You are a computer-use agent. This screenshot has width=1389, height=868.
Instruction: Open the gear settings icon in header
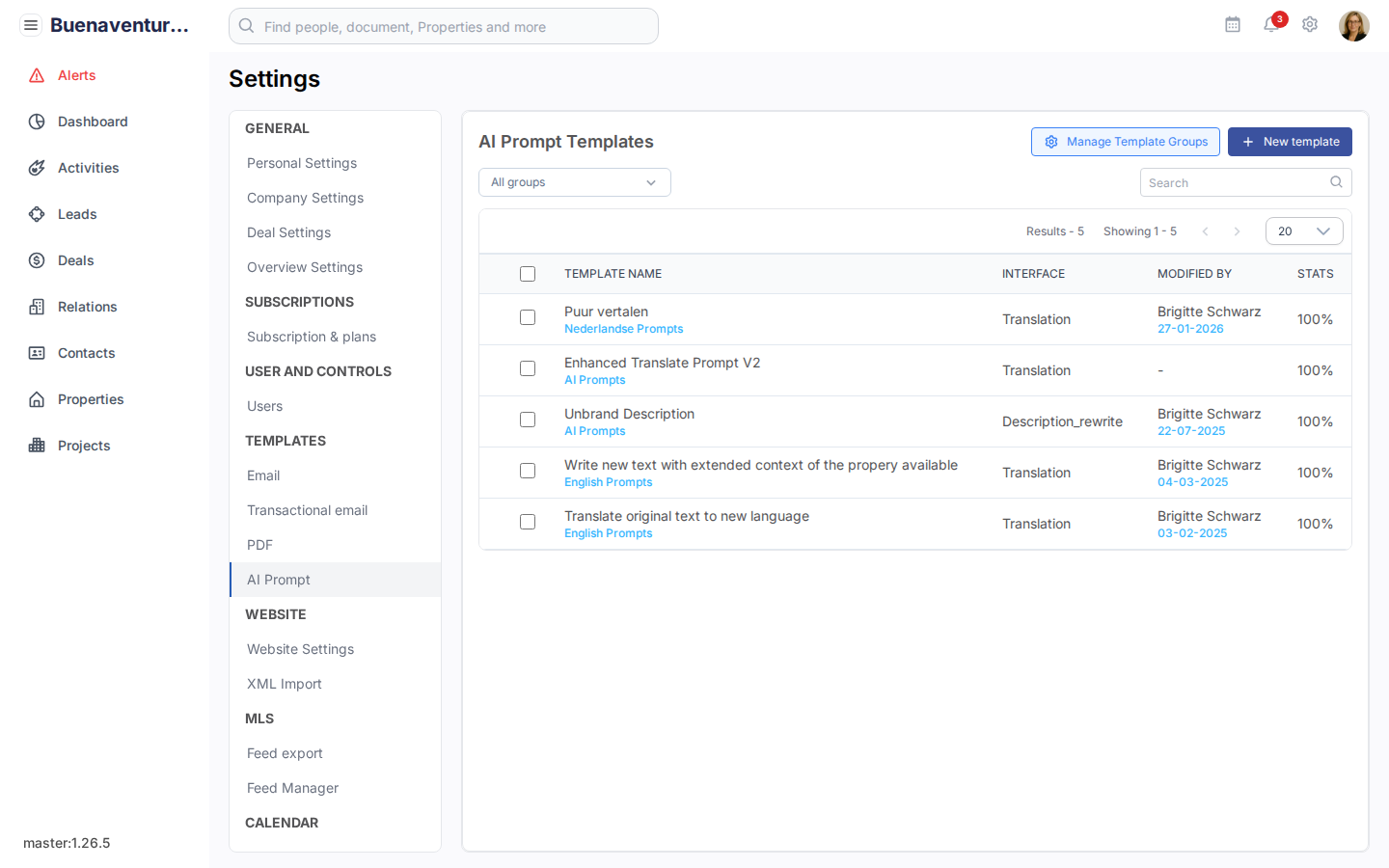pyautogui.click(x=1310, y=25)
